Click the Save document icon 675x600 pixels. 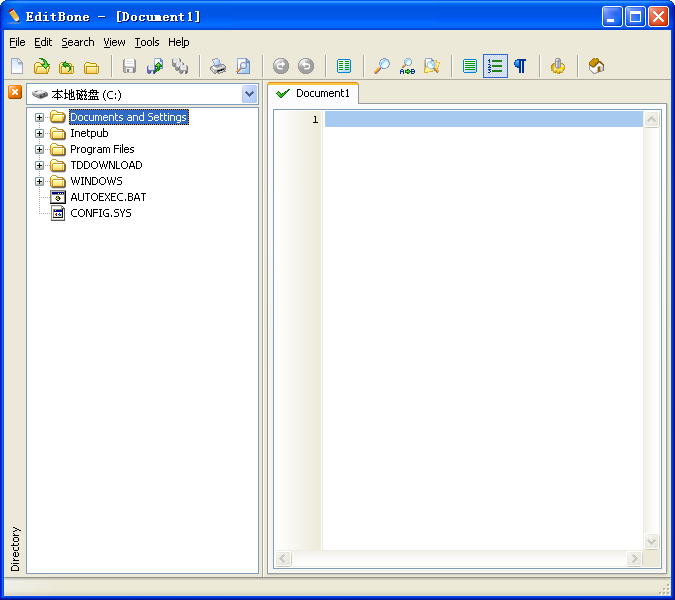coord(129,66)
